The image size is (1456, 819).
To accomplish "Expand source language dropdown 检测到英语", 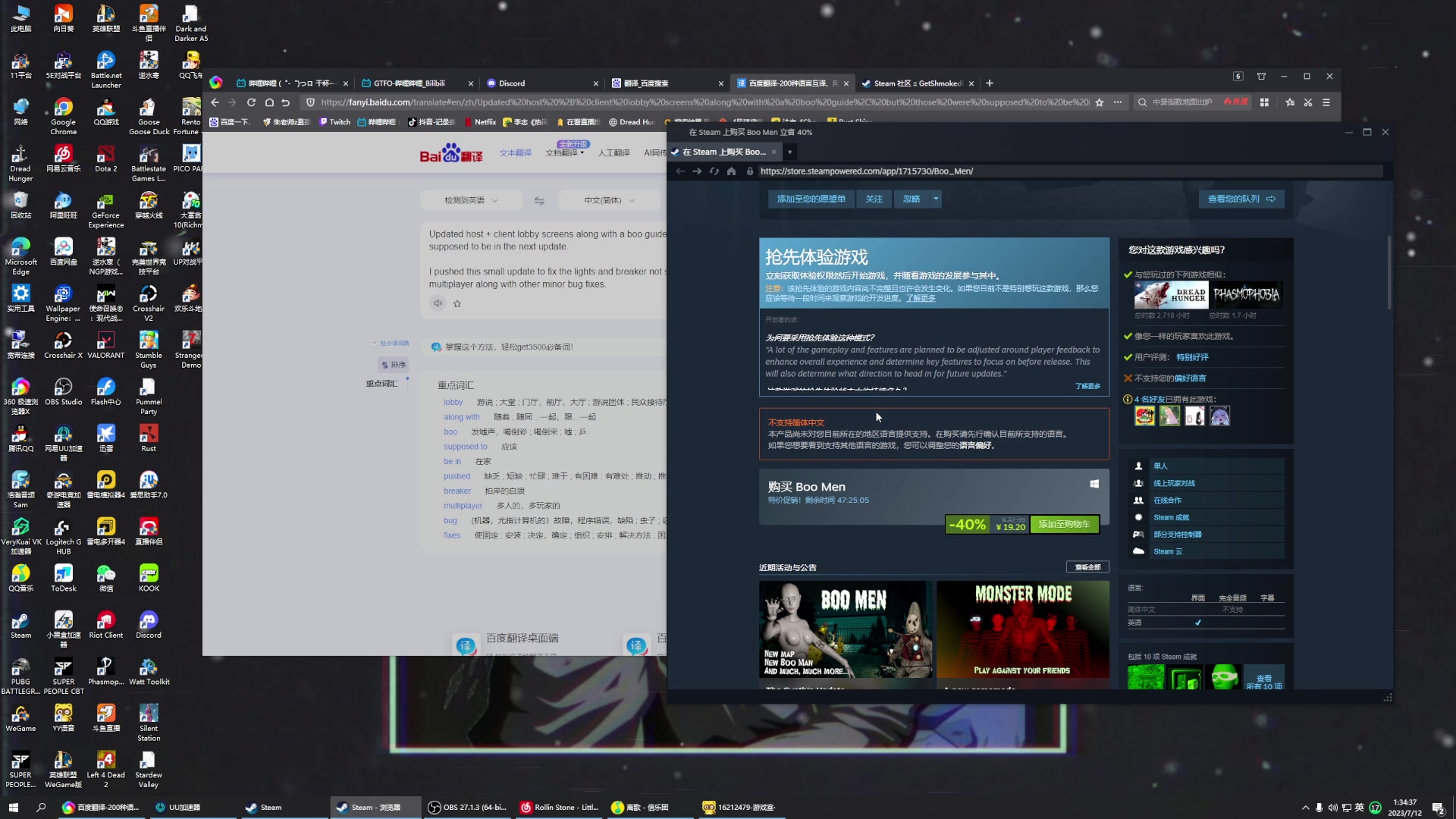I will point(471,201).
